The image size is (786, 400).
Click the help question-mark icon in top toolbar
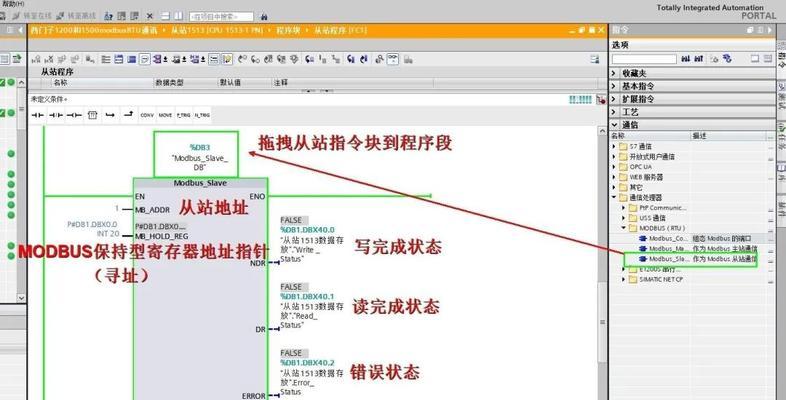(x=108, y=17)
